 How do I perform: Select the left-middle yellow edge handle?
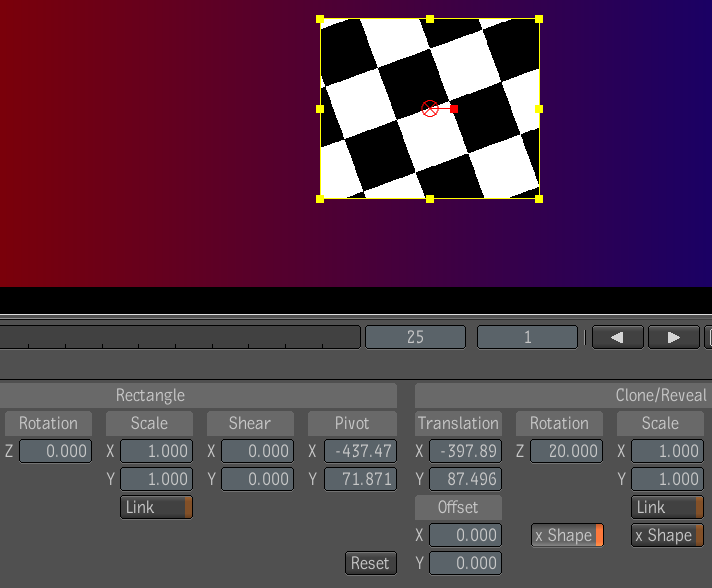(320, 109)
